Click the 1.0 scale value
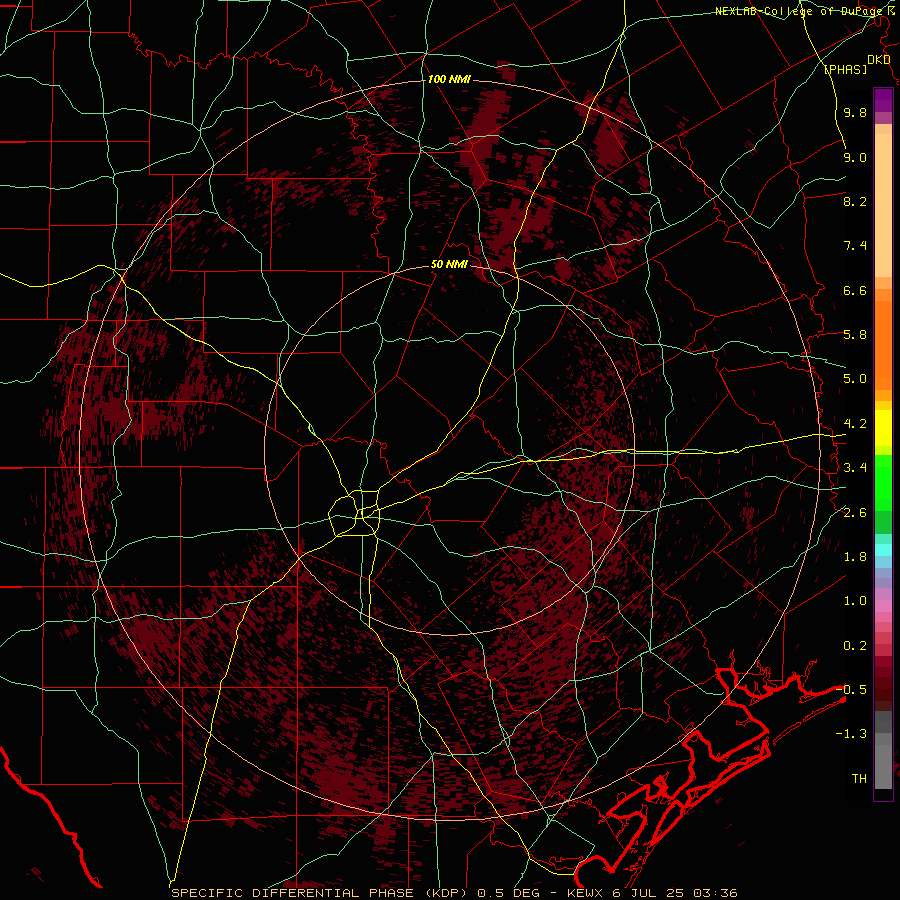 pyautogui.click(x=855, y=601)
